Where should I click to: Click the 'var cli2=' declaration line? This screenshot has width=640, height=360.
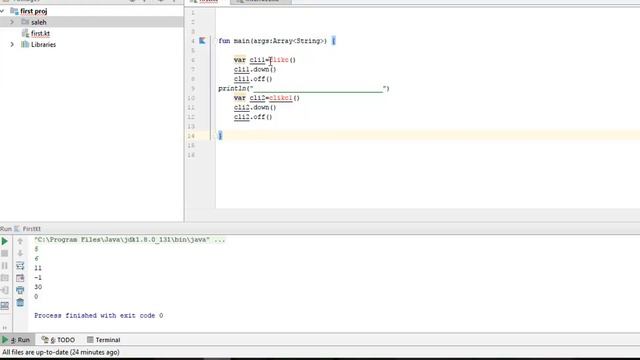pyautogui.click(x=267, y=98)
